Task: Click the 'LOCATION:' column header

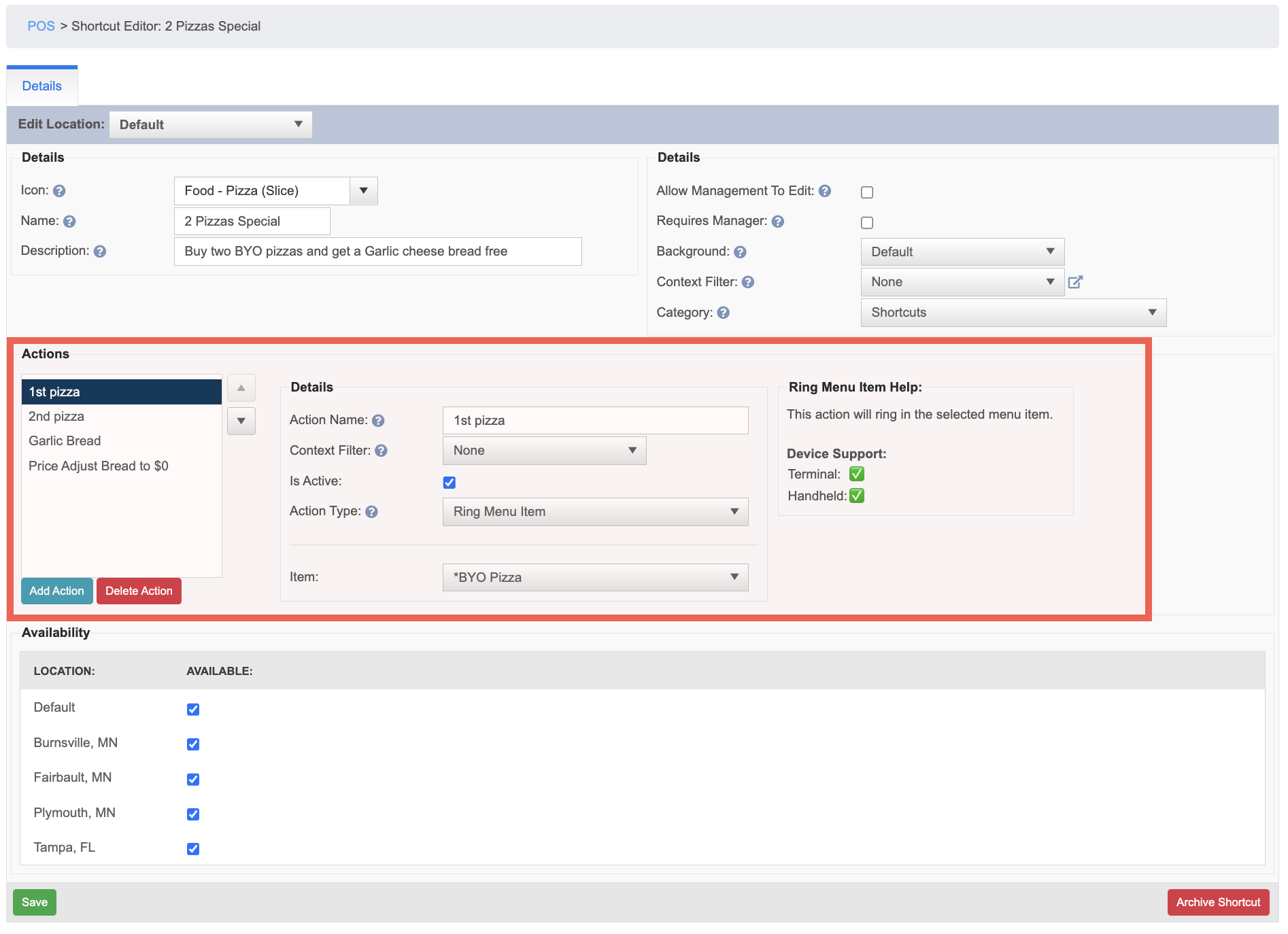Action: click(x=65, y=672)
